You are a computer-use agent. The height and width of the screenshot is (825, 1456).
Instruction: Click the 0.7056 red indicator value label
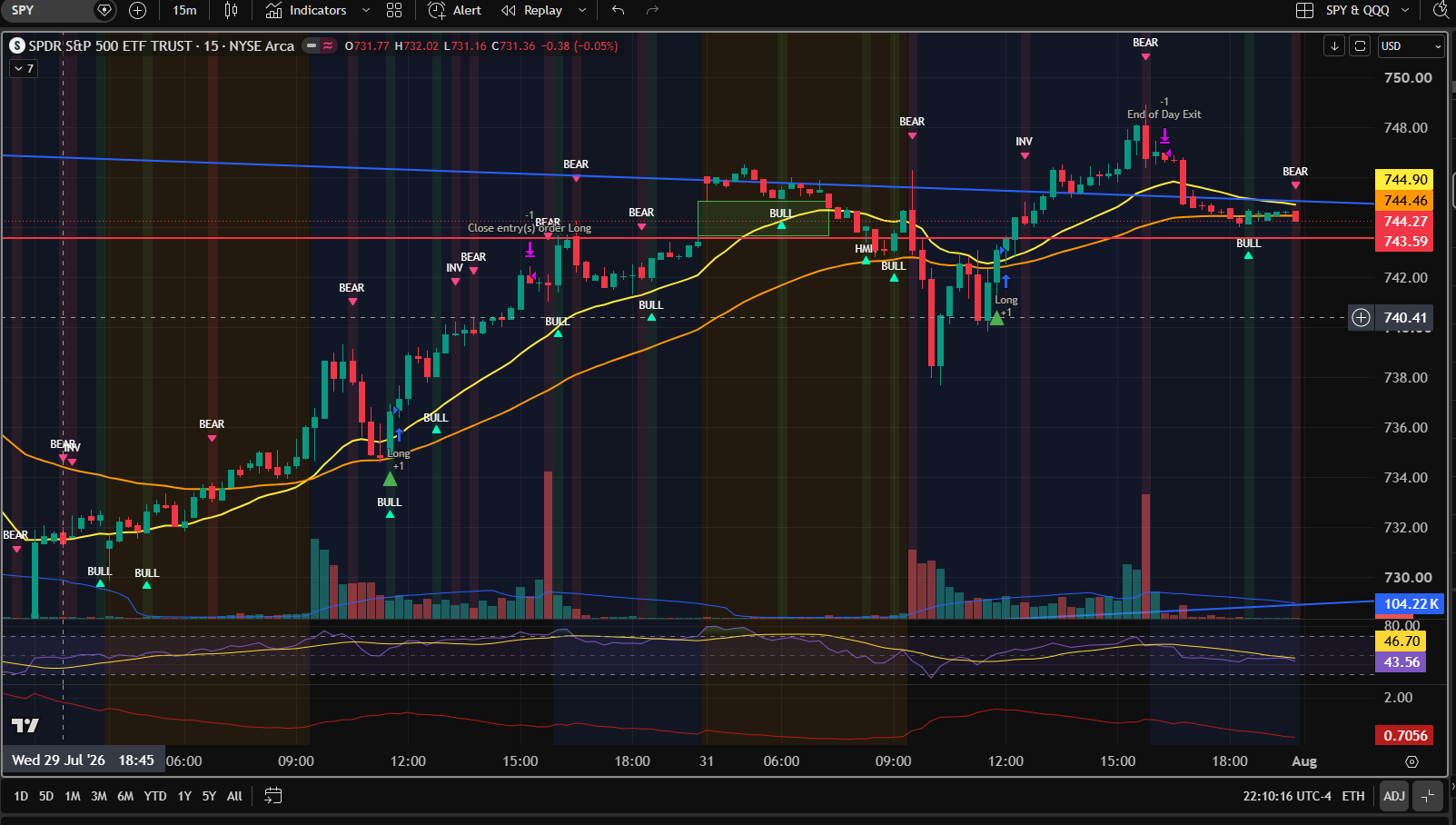pyautogui.click(x=1405, y=735)
